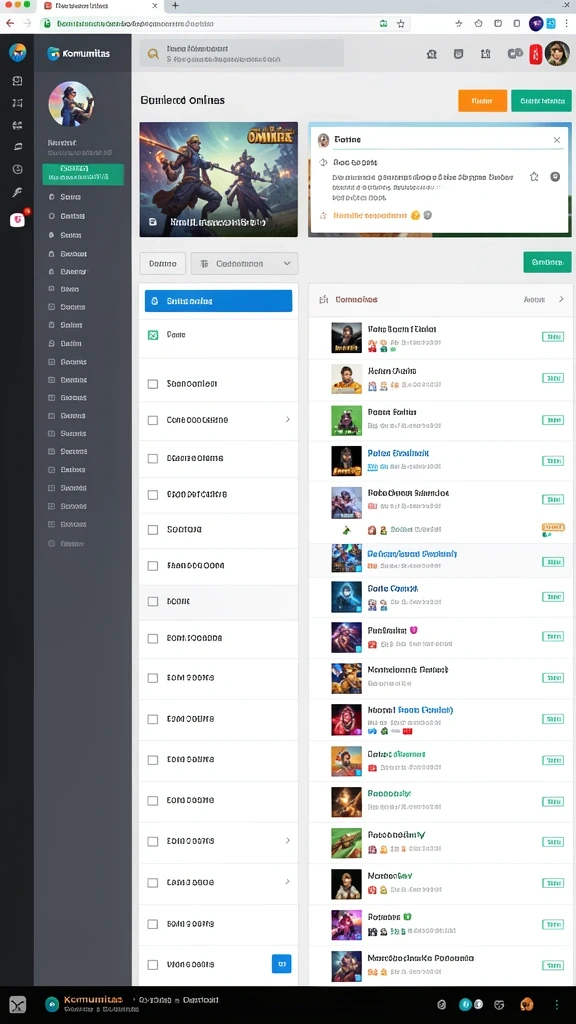The width and height of the screenshot is (576, 1024).
Task: Click the green three-dots icon in the bottom bar
Action: (x=556, y=1004)
